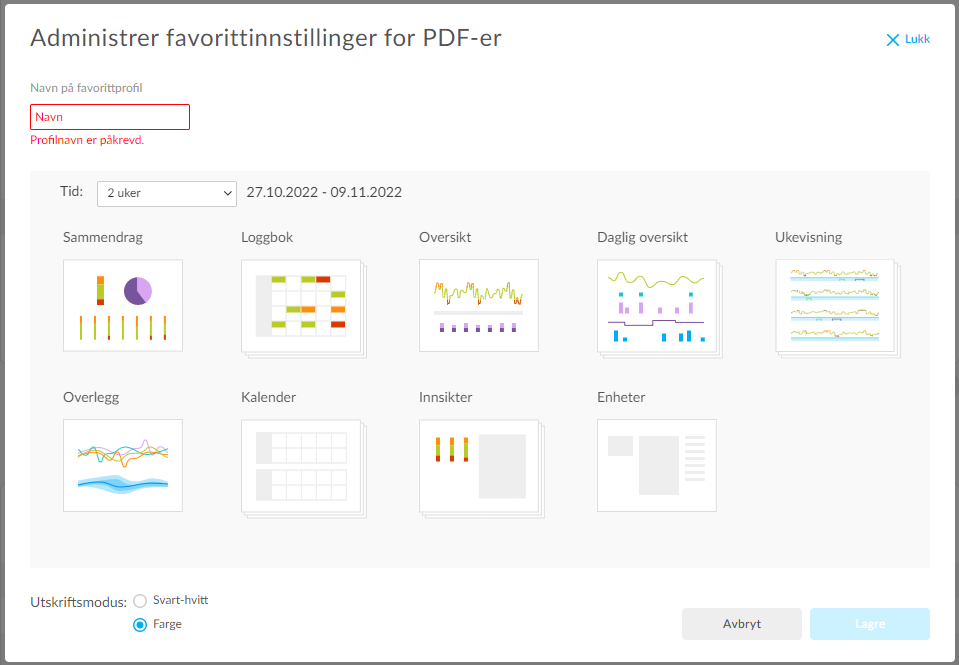Select the Sammendrag report thumbnail
The image size is (959, 665).
[x=123, y=305]
